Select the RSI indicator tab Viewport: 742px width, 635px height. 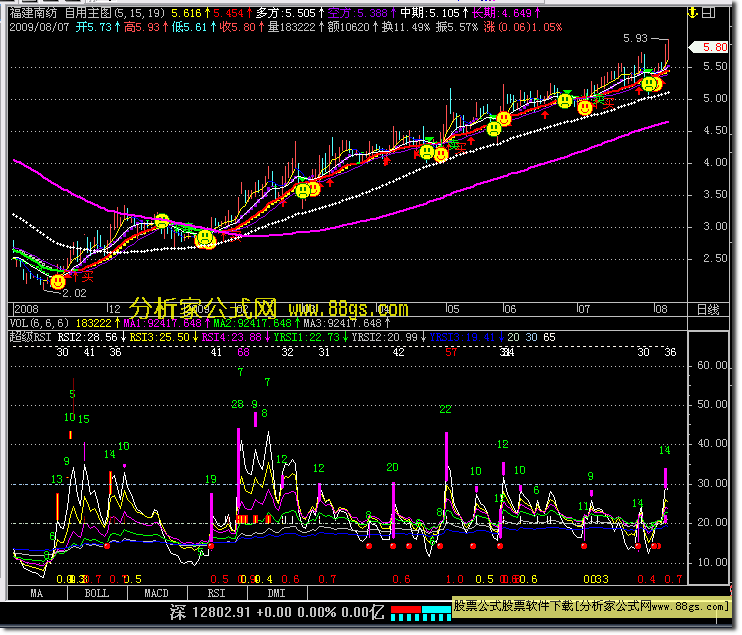click(x=217, y=593)
